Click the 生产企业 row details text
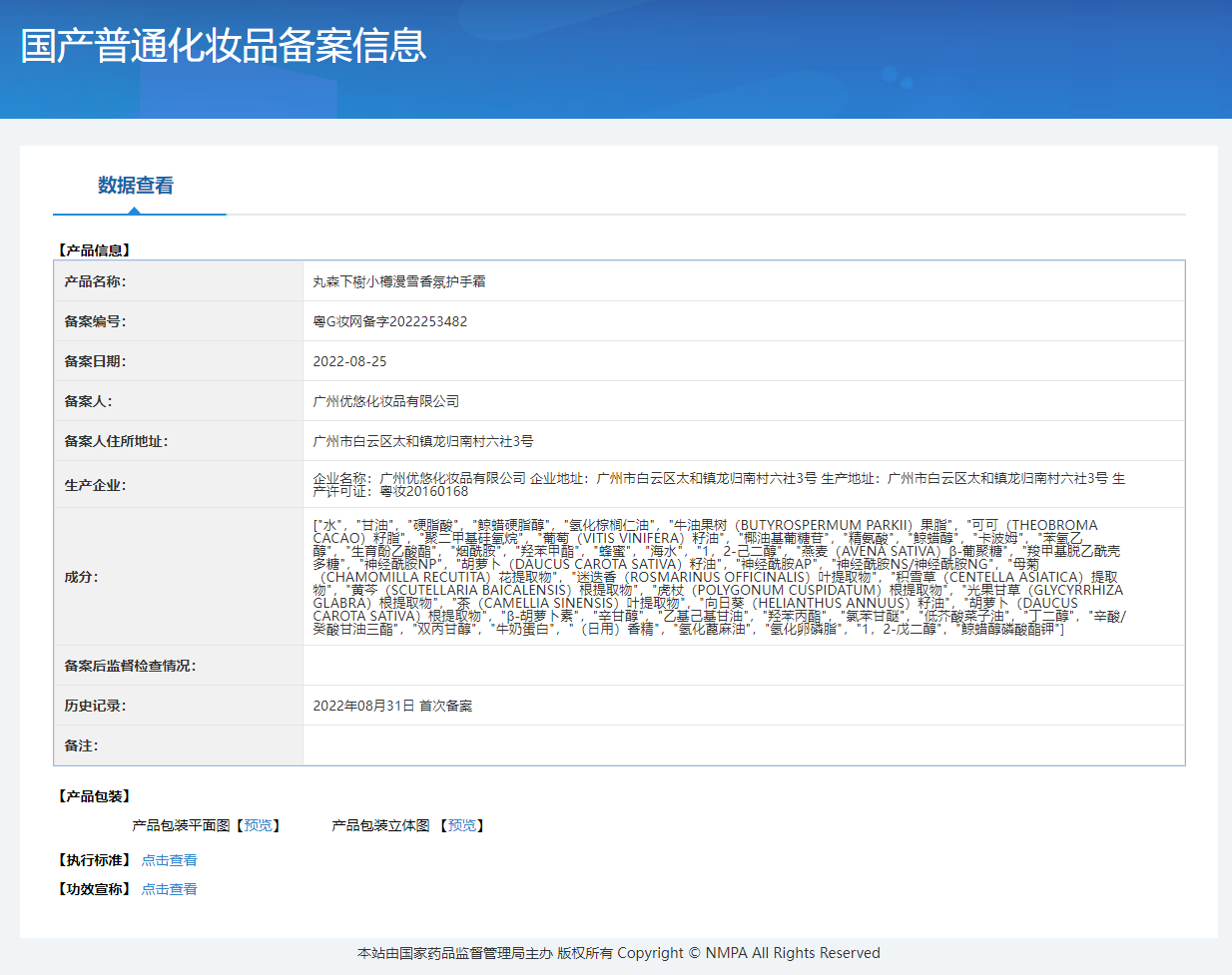 click(x=719, y=484)
